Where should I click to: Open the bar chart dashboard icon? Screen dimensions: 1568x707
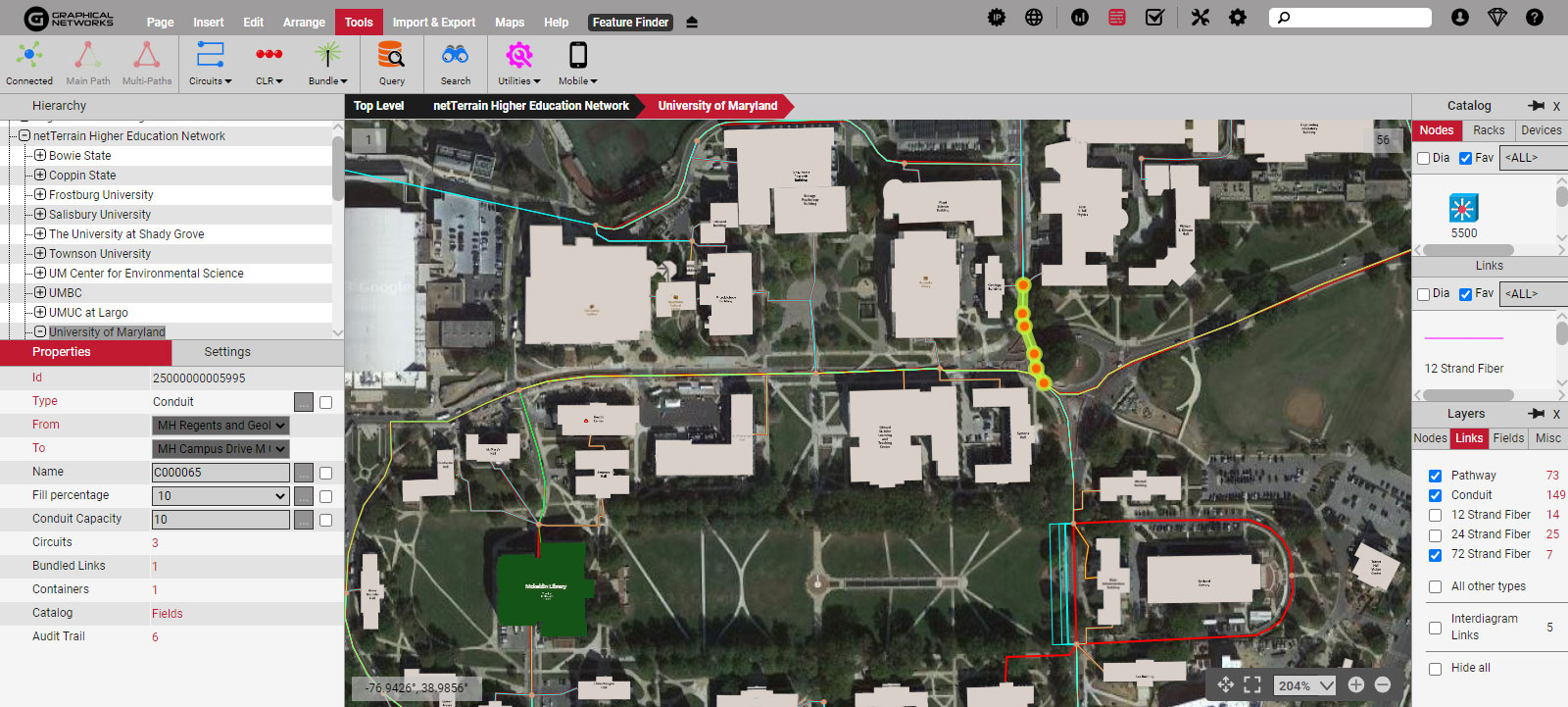click(x=1080, y=18)
